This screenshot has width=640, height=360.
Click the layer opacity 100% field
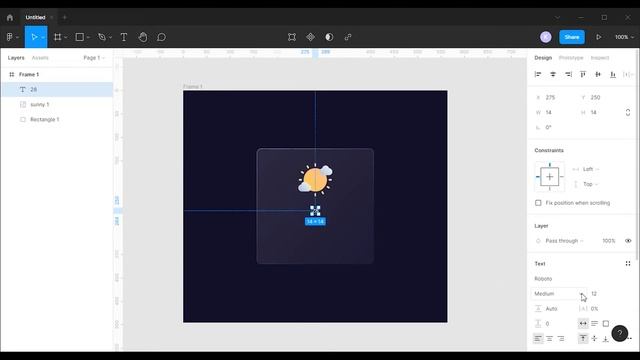click(x=608, y=241)
